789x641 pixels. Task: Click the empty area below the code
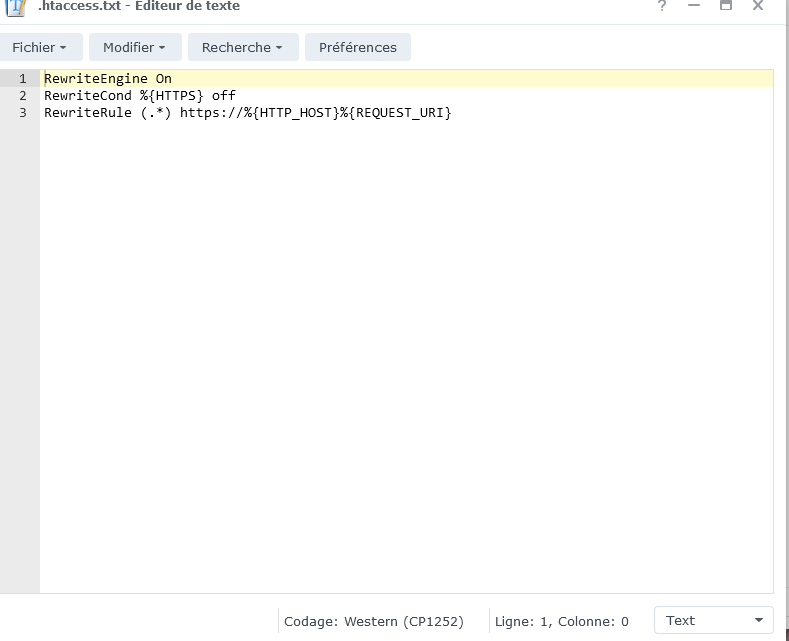coord(400,350)
